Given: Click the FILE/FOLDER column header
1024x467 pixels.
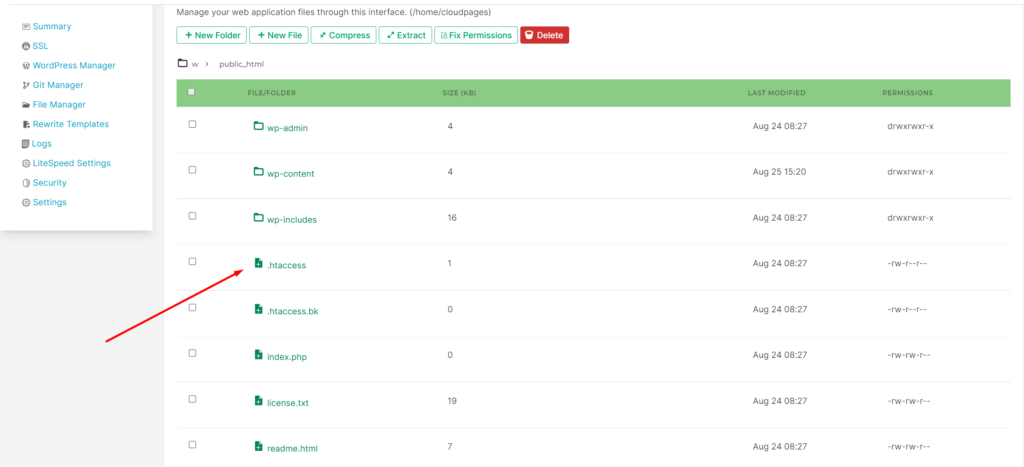Looking at the screenshot, I should tap(272, 93).
